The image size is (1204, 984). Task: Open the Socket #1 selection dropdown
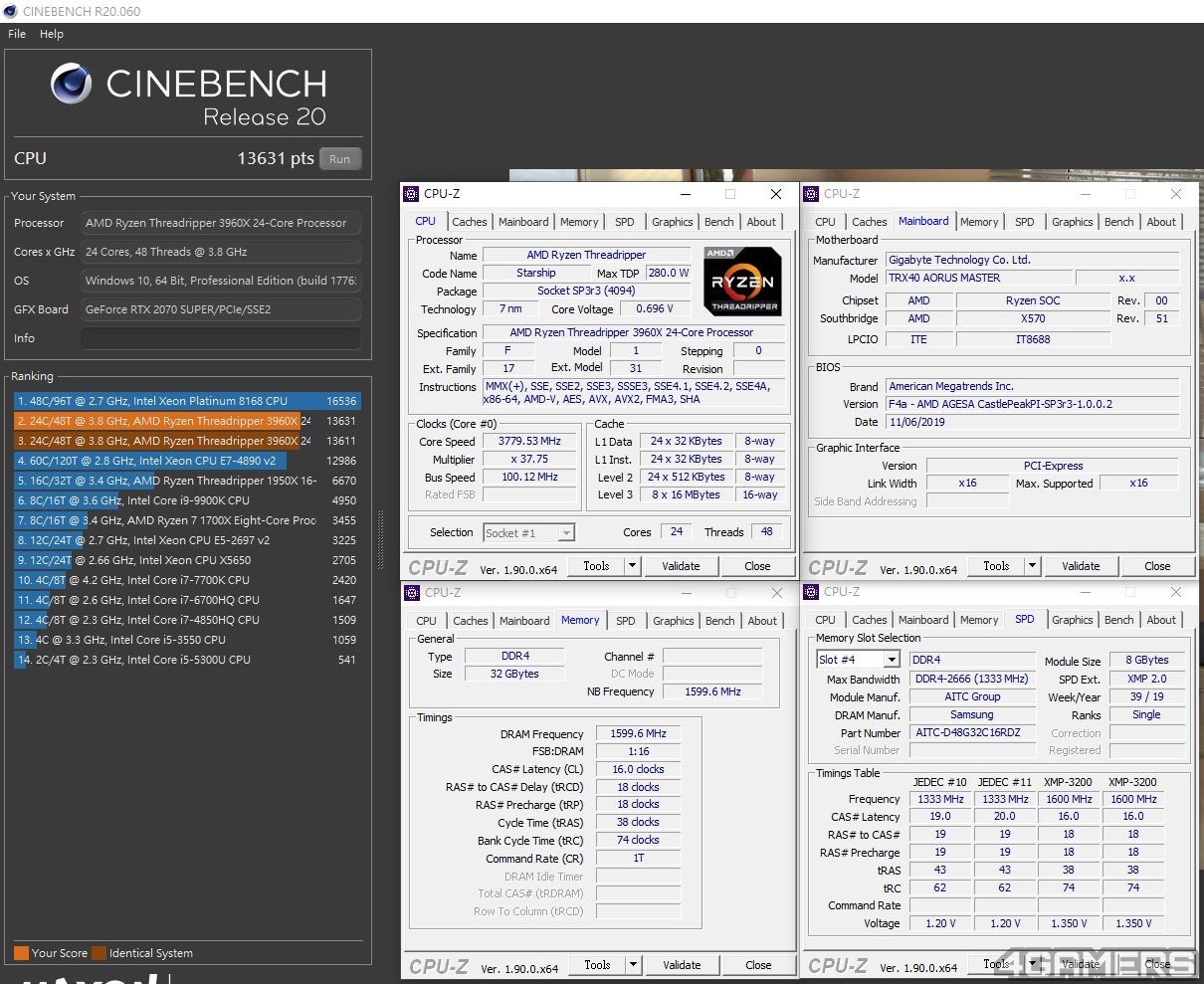528,533
